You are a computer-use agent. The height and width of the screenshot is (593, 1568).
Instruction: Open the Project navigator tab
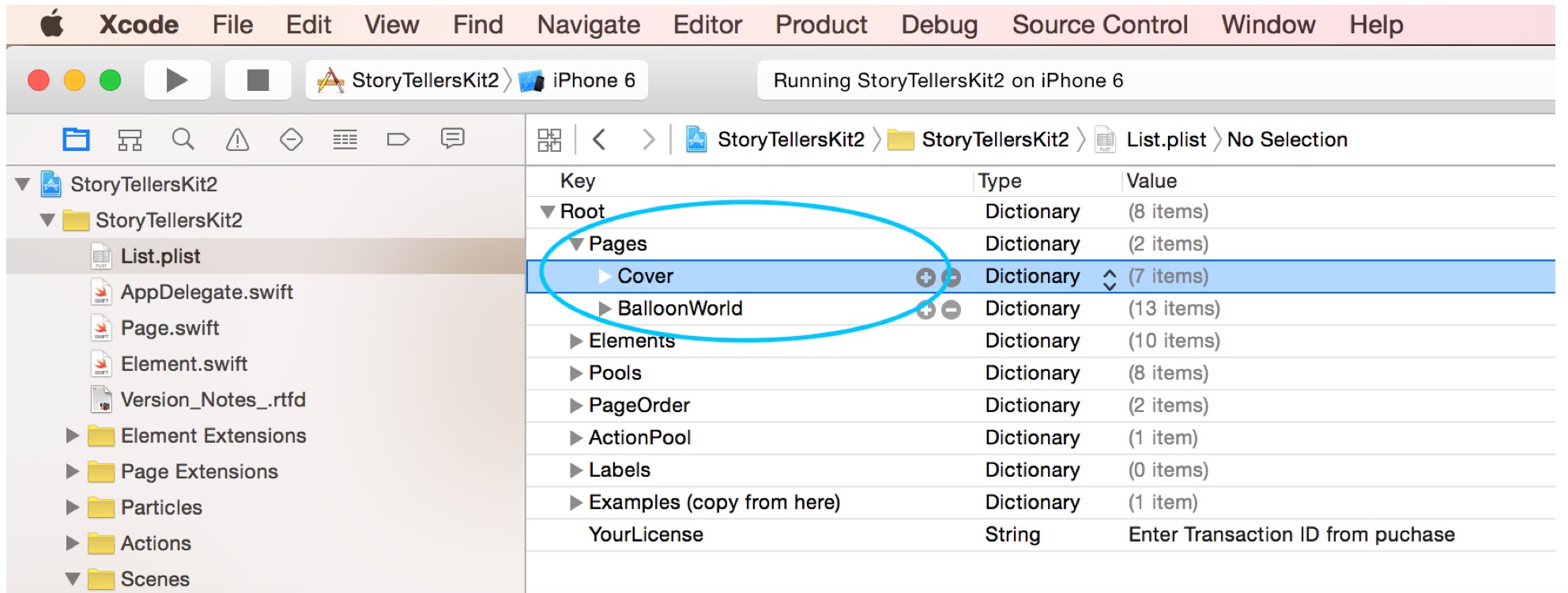tap(76, 140)
